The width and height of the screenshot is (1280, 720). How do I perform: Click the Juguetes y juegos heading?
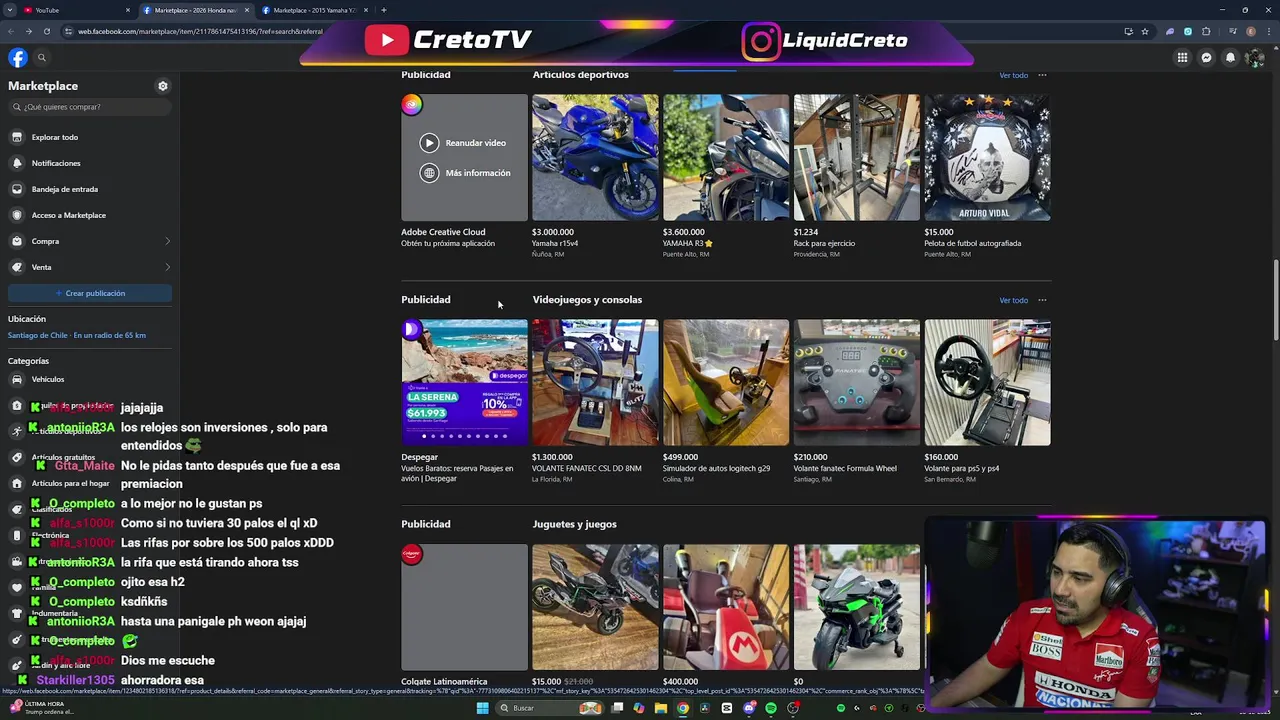click(574, 524)
